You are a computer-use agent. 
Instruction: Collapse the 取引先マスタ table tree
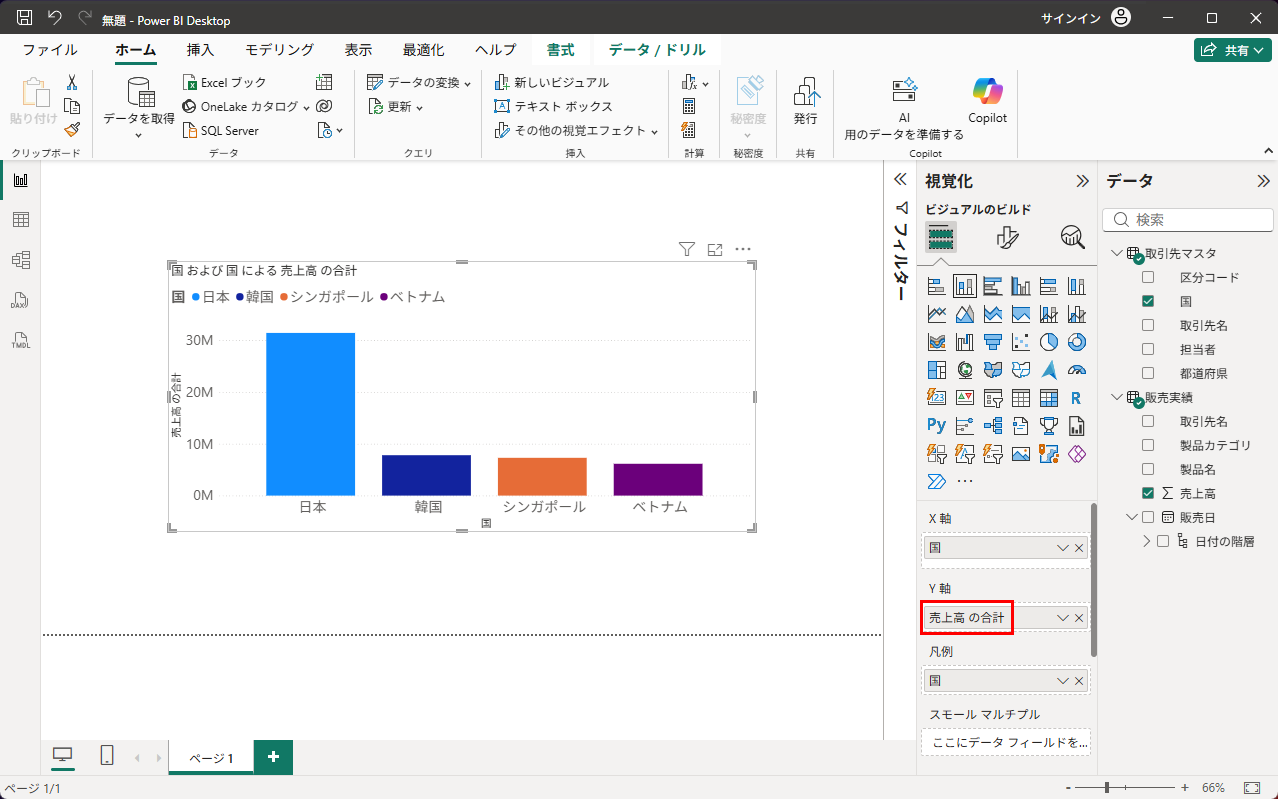[1117, 253]
